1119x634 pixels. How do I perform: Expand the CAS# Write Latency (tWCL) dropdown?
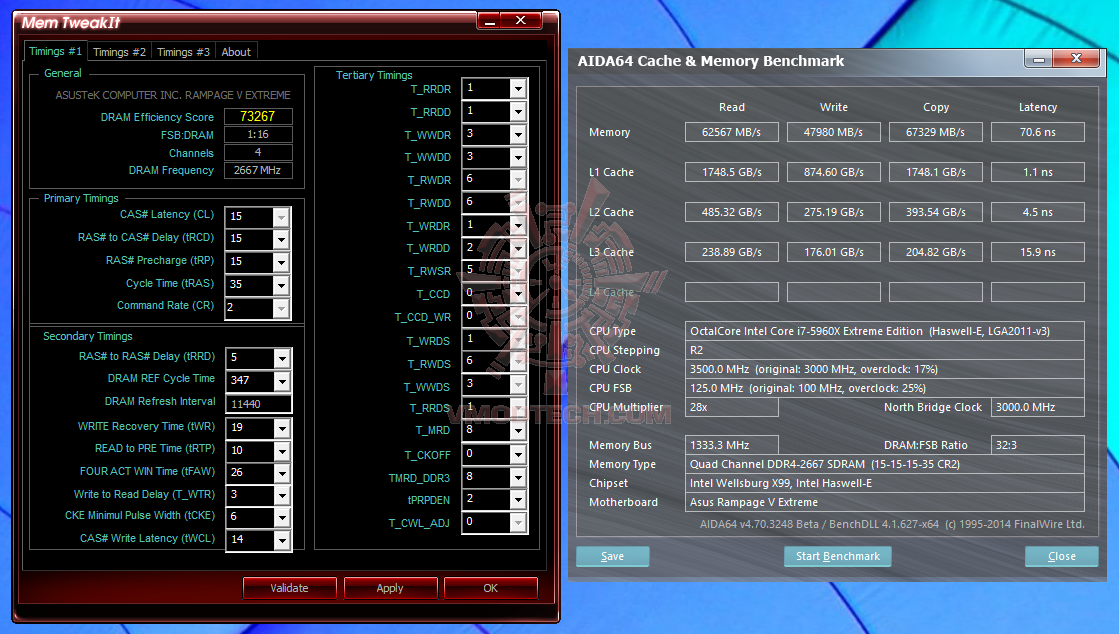282,540
